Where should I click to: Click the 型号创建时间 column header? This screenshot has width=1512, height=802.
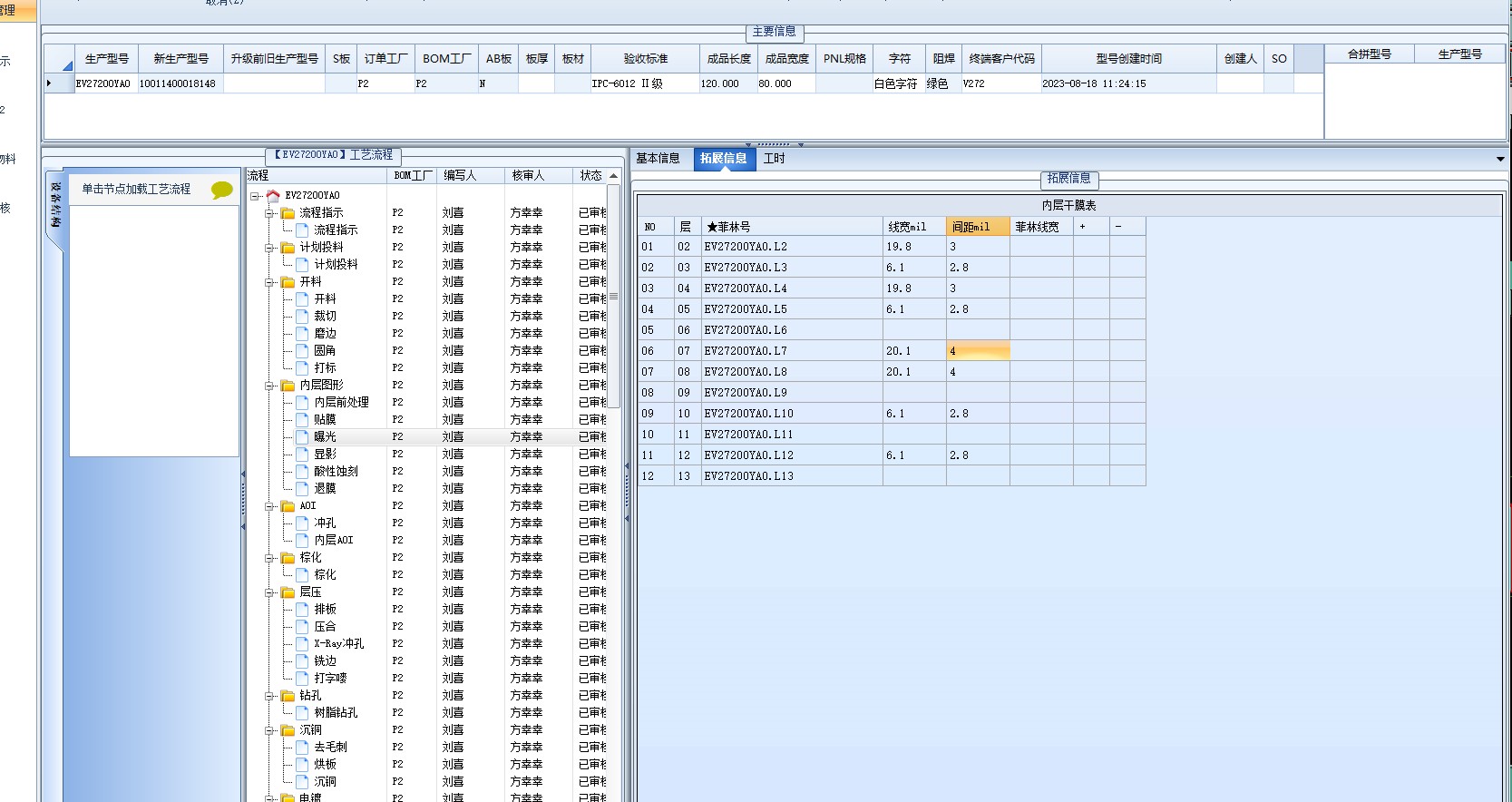pos(1128,58)
